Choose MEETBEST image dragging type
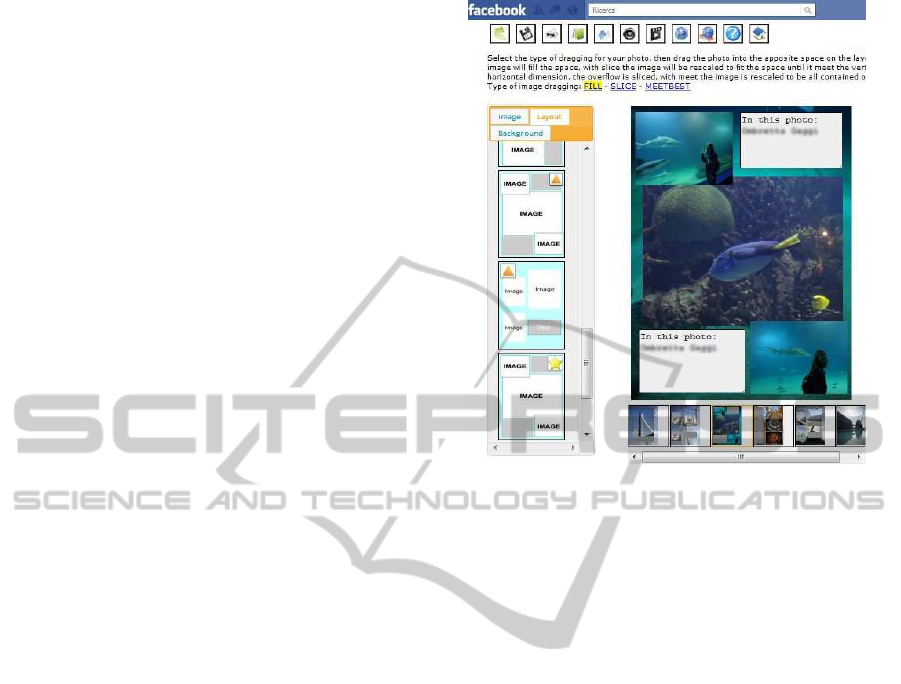Viewport: 901px width, 684px height. [x=667, y=87]
